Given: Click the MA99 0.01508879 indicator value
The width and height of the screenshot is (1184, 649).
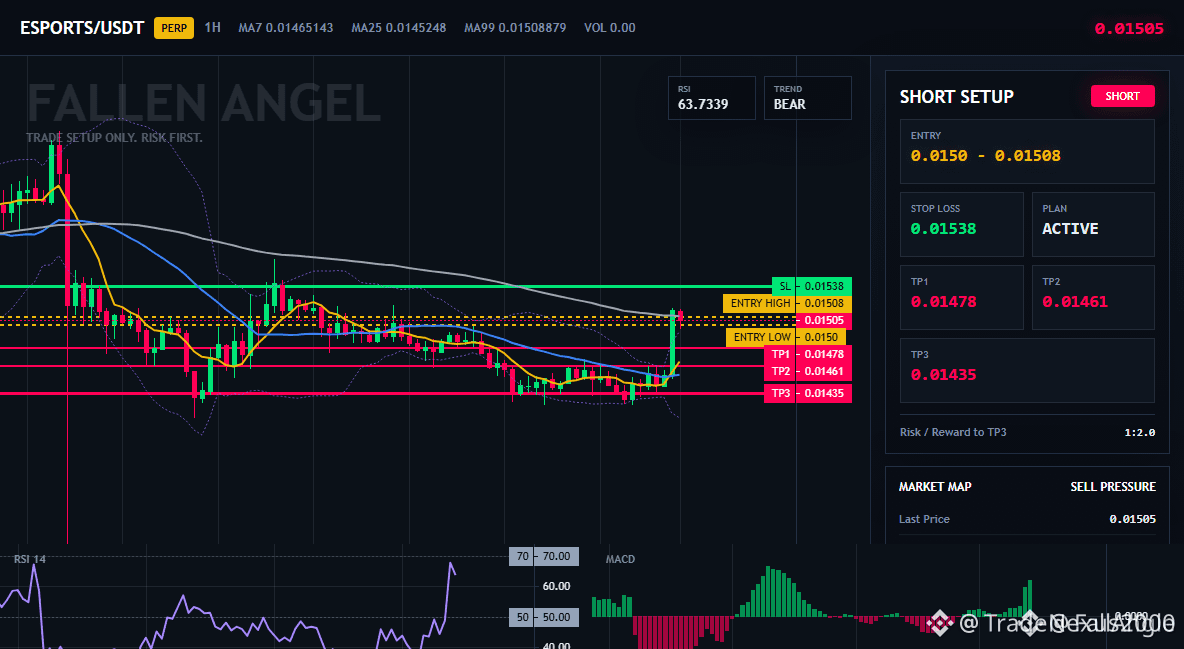Looking at the screenshot, I should pos(515,28).
